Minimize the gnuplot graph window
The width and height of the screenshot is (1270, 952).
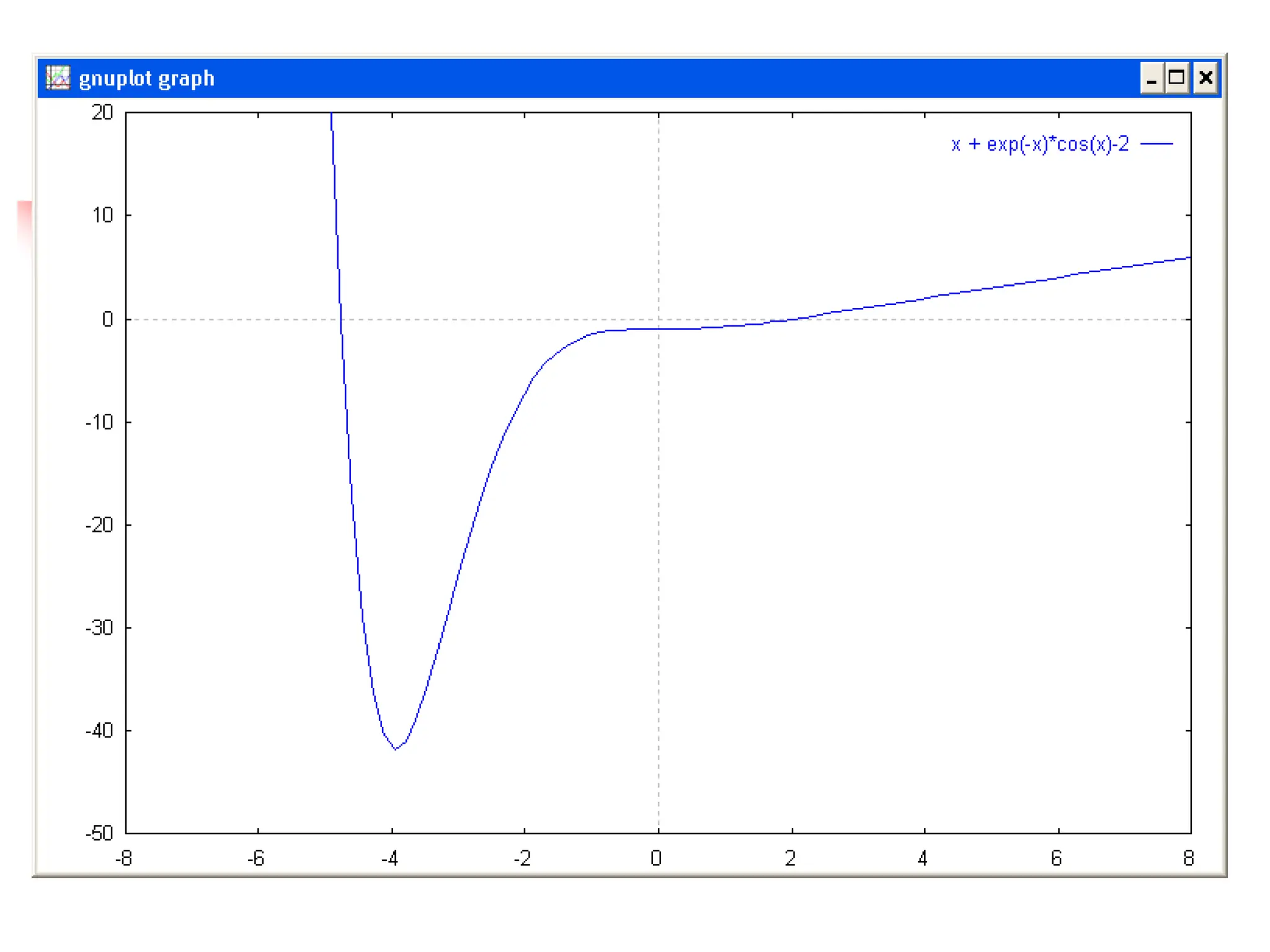[1152, 78]
